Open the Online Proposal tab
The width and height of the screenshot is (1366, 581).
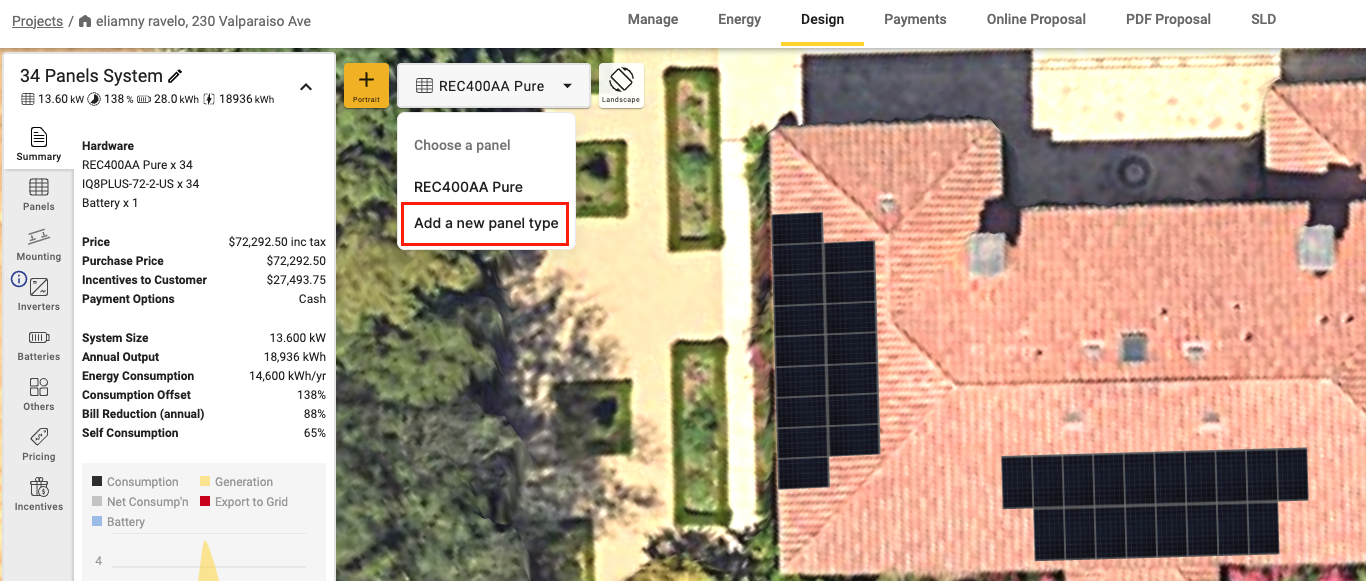[x=1036, y=20]
